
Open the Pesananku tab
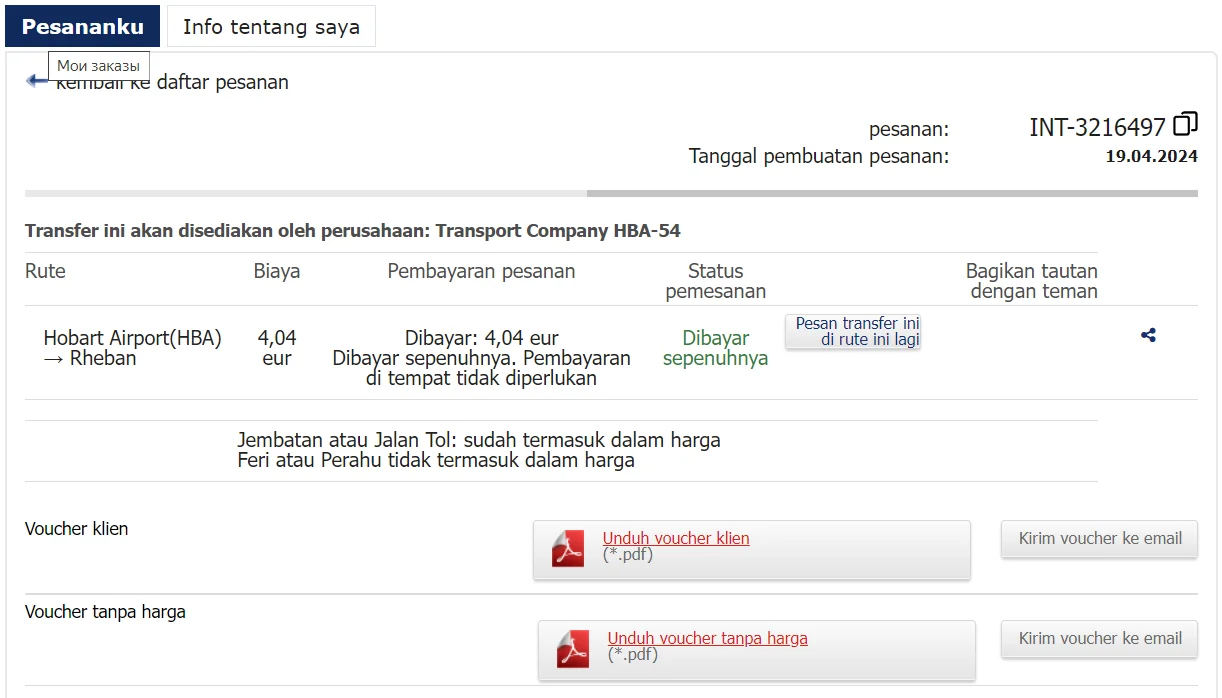[82, 27]
